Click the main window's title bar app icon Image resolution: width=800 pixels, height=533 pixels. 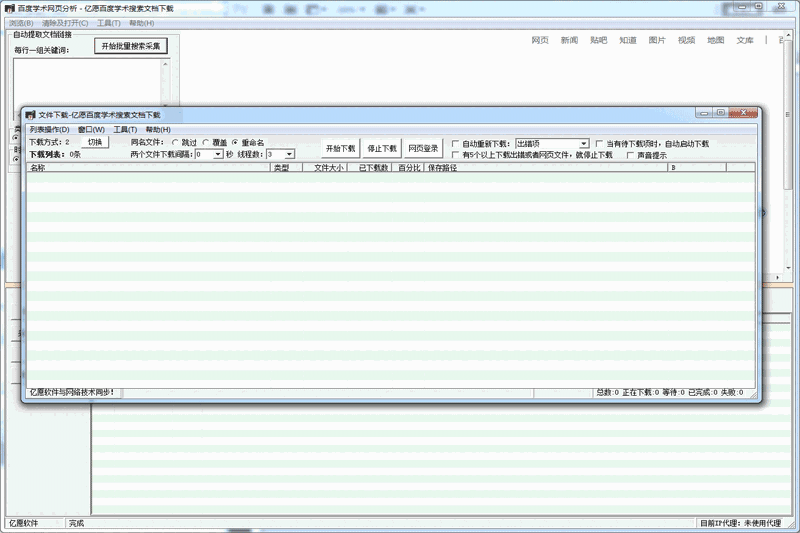click(x=9, y=7)
